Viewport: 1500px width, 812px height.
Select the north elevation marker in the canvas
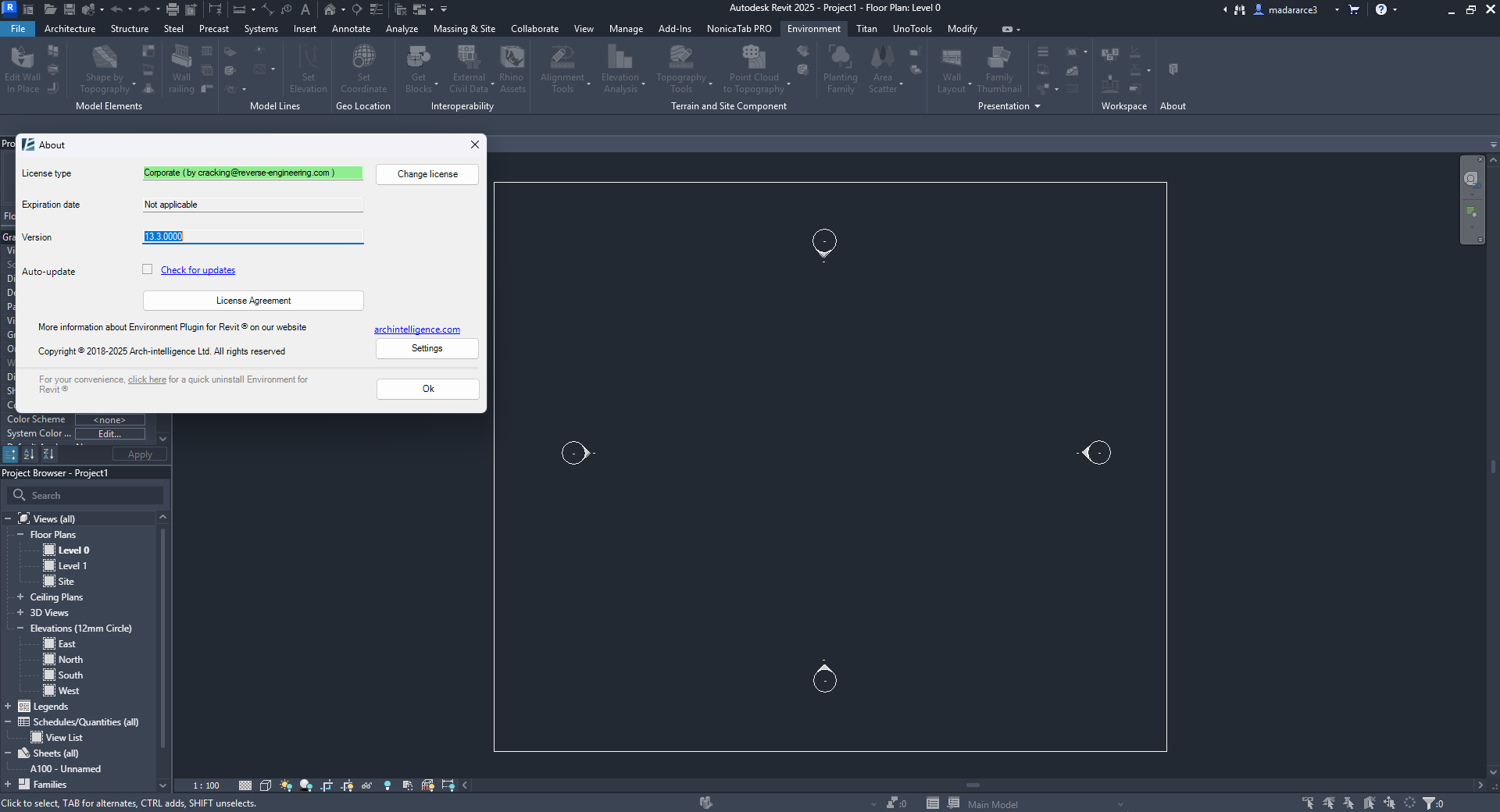(824, 242)
